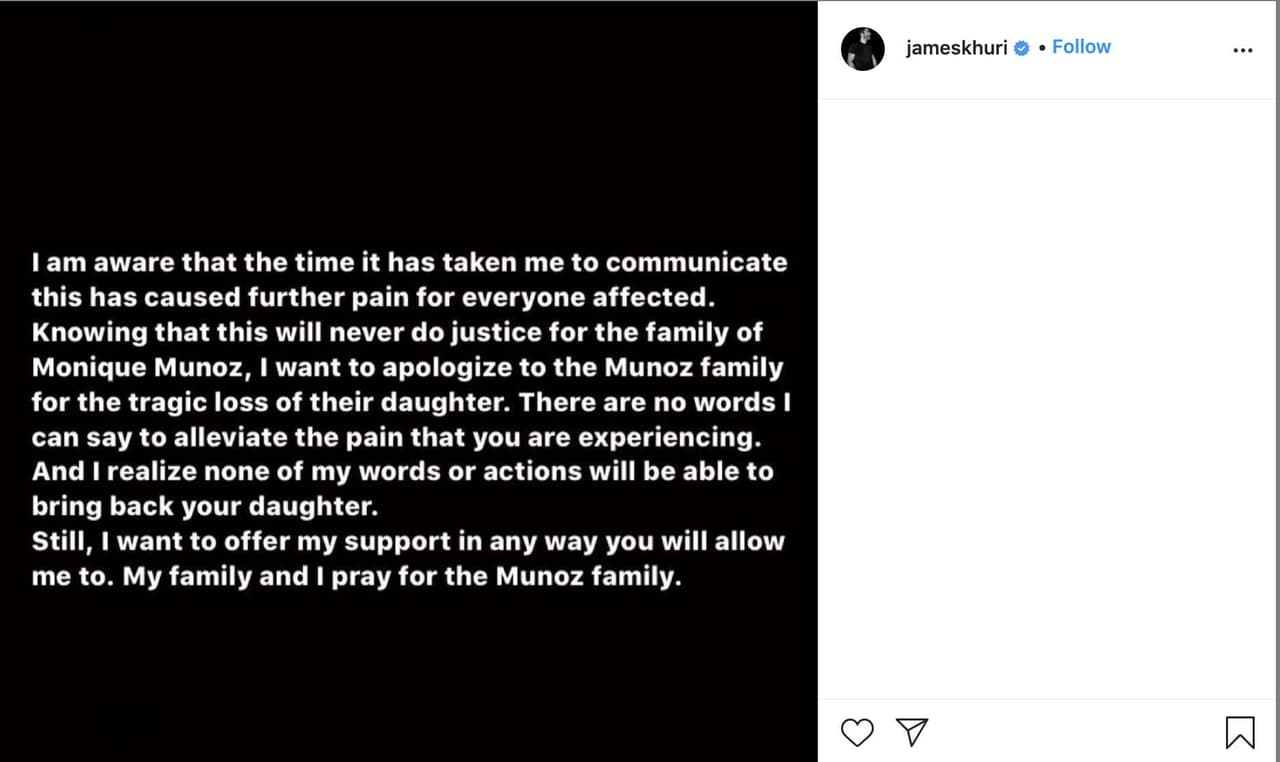Viewport: 1280px width, 762px height.
Task: Save the post with the bookmark icon
Action: pyautogui.click(x=1239, y=733)
